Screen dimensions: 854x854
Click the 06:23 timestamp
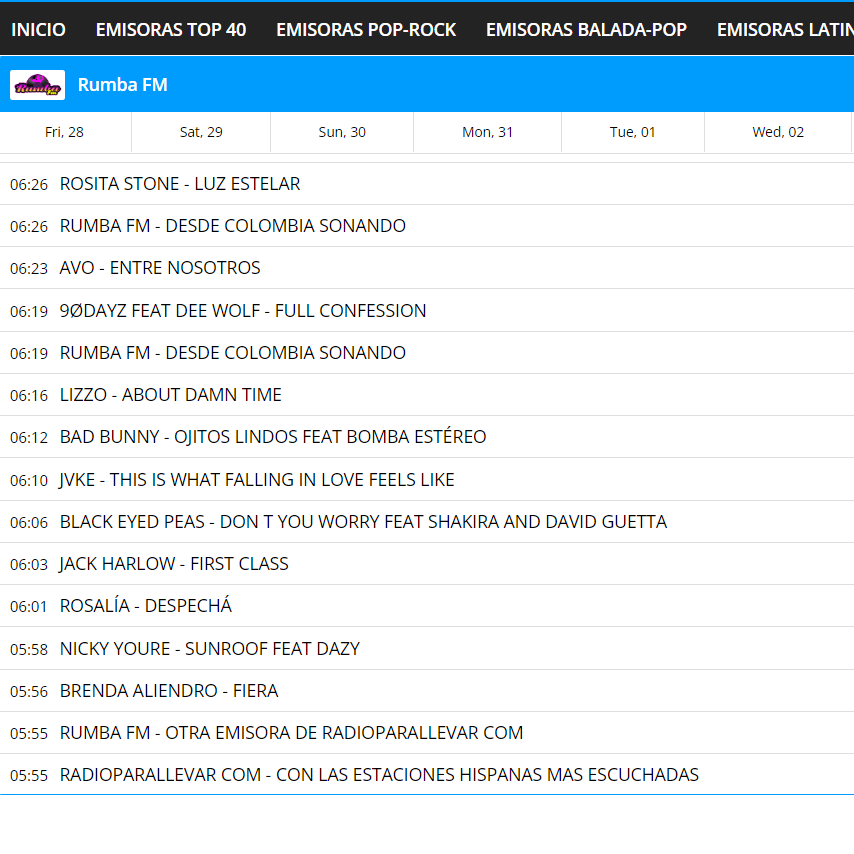29,269
